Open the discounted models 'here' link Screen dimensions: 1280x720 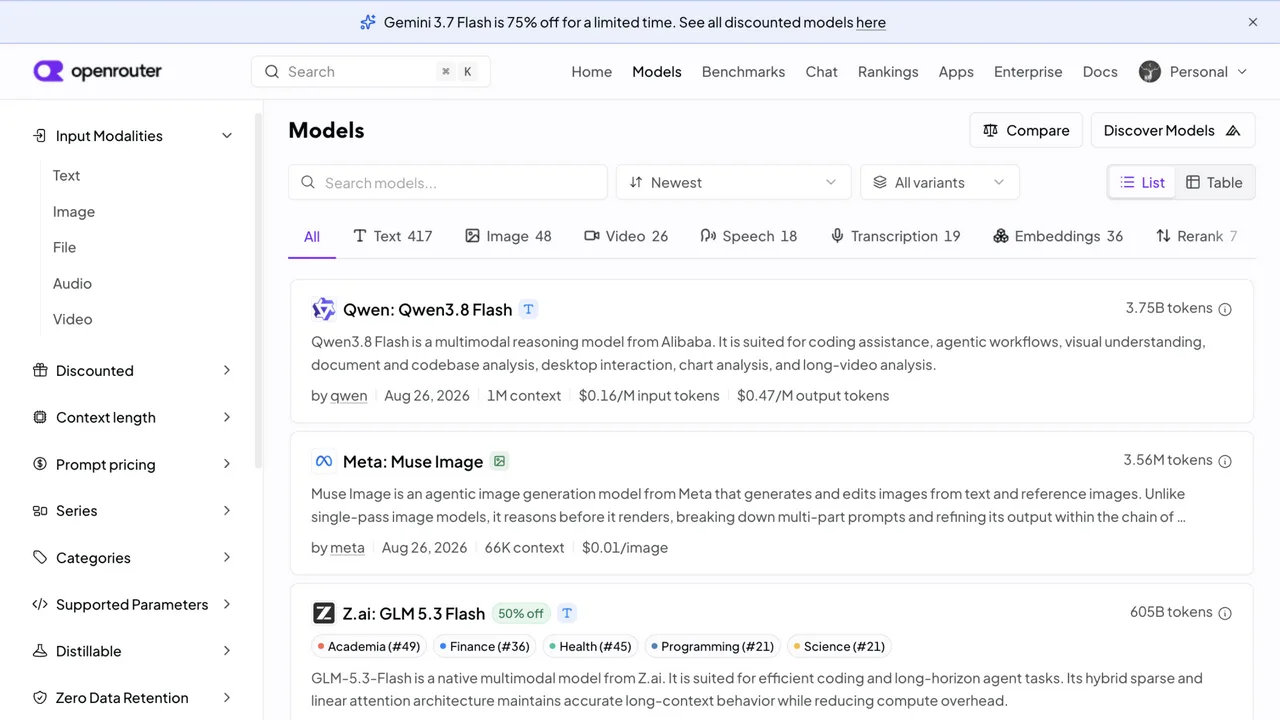871,22
